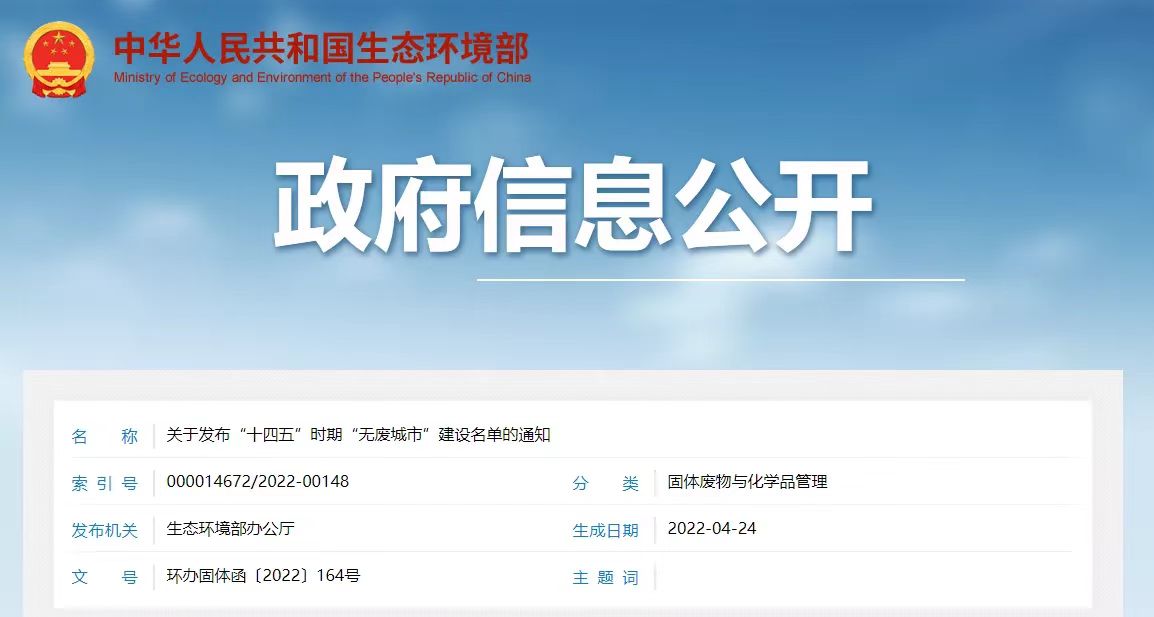Open the category 固体废物与化学品管理
Image resolution: width=1154 pixels, height=617 pixels.
tap(747, 482)
